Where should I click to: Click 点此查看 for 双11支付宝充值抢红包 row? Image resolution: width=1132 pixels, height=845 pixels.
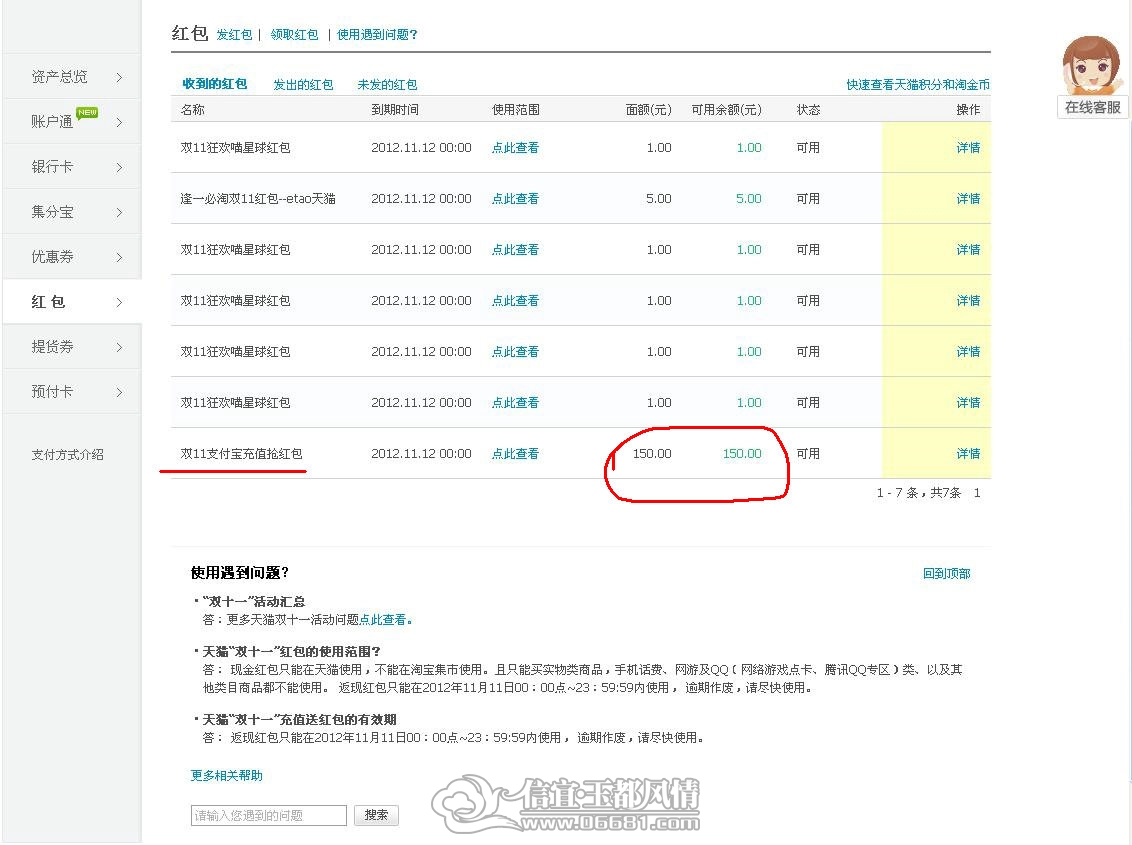click(x=515, y=454)
